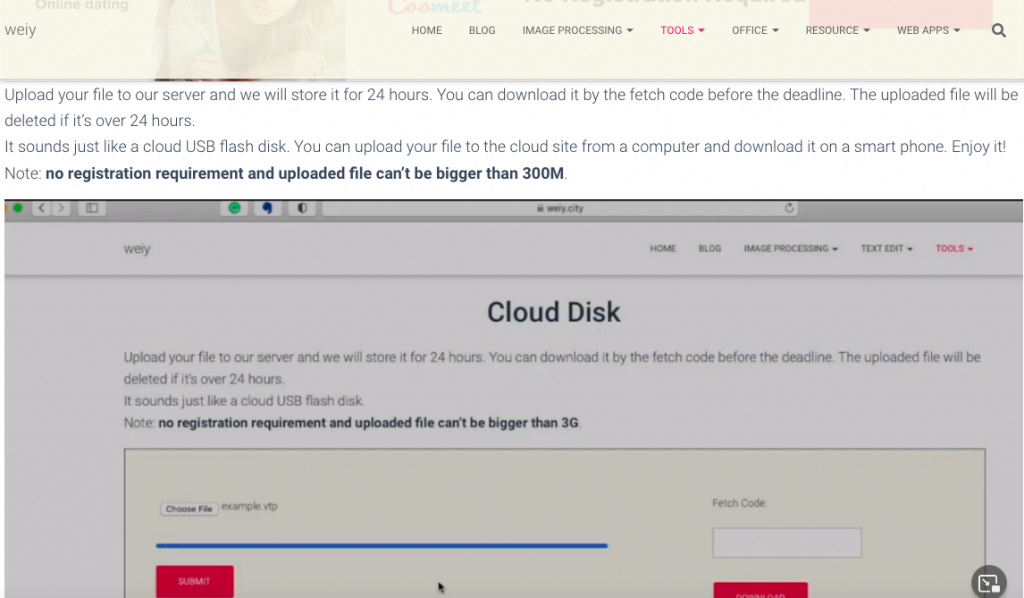Select BLOG in the embedded page navigation
The height and width of the screenshot is (598, 1024).
710,249
